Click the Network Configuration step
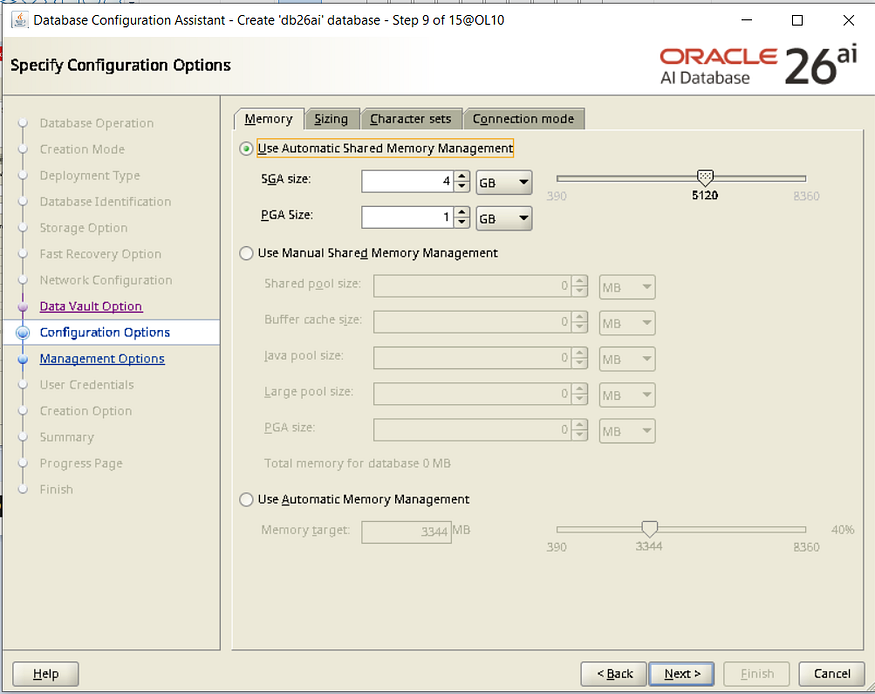Image resolution: width=875 pixels, height=694 pixels. 106,280
